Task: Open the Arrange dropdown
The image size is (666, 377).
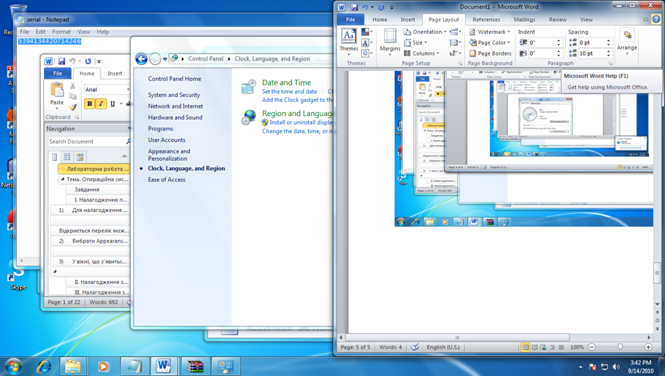Action: 627,42
